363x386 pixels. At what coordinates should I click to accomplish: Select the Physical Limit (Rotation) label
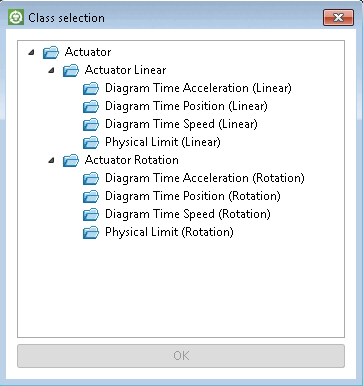point(169,232)
